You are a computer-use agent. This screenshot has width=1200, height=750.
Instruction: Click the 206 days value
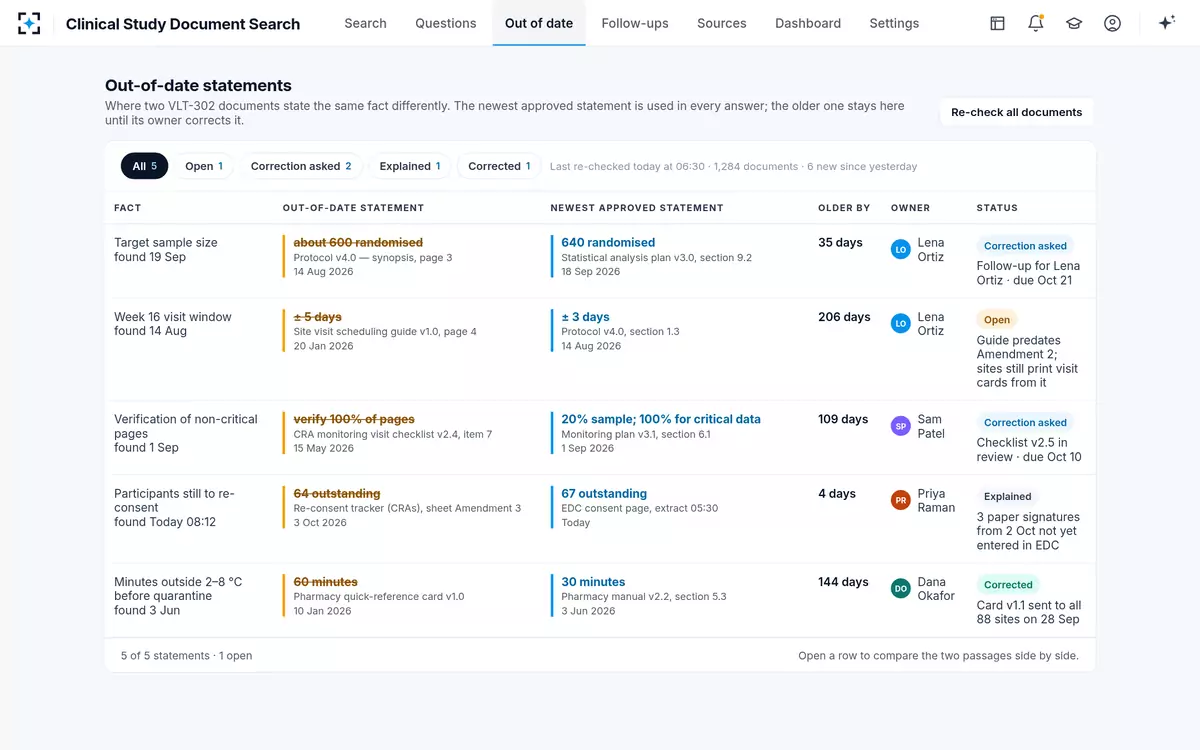844,317
